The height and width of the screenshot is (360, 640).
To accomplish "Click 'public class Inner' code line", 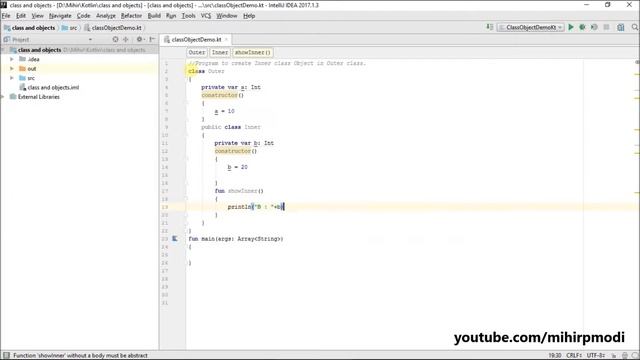I will tap(231, 127).
